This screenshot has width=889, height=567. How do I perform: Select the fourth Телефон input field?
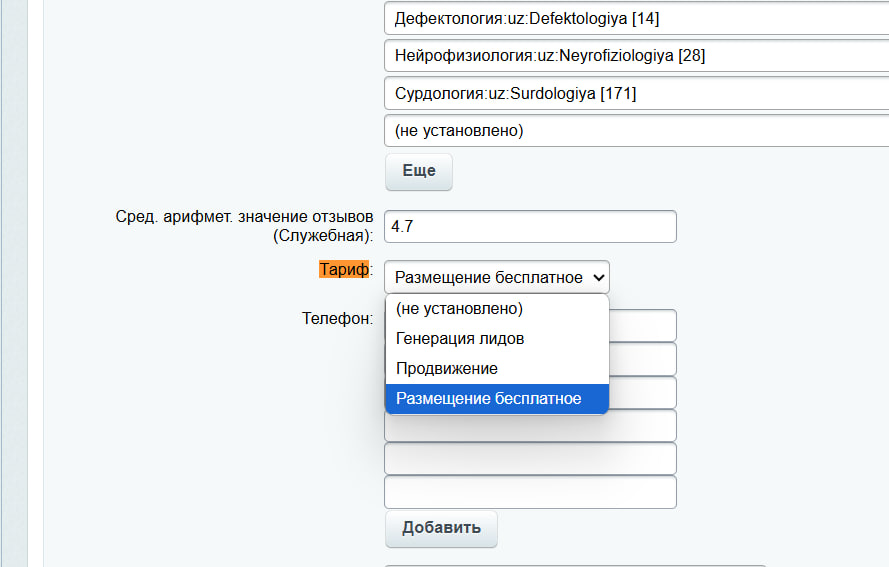(x=530, y=427)
